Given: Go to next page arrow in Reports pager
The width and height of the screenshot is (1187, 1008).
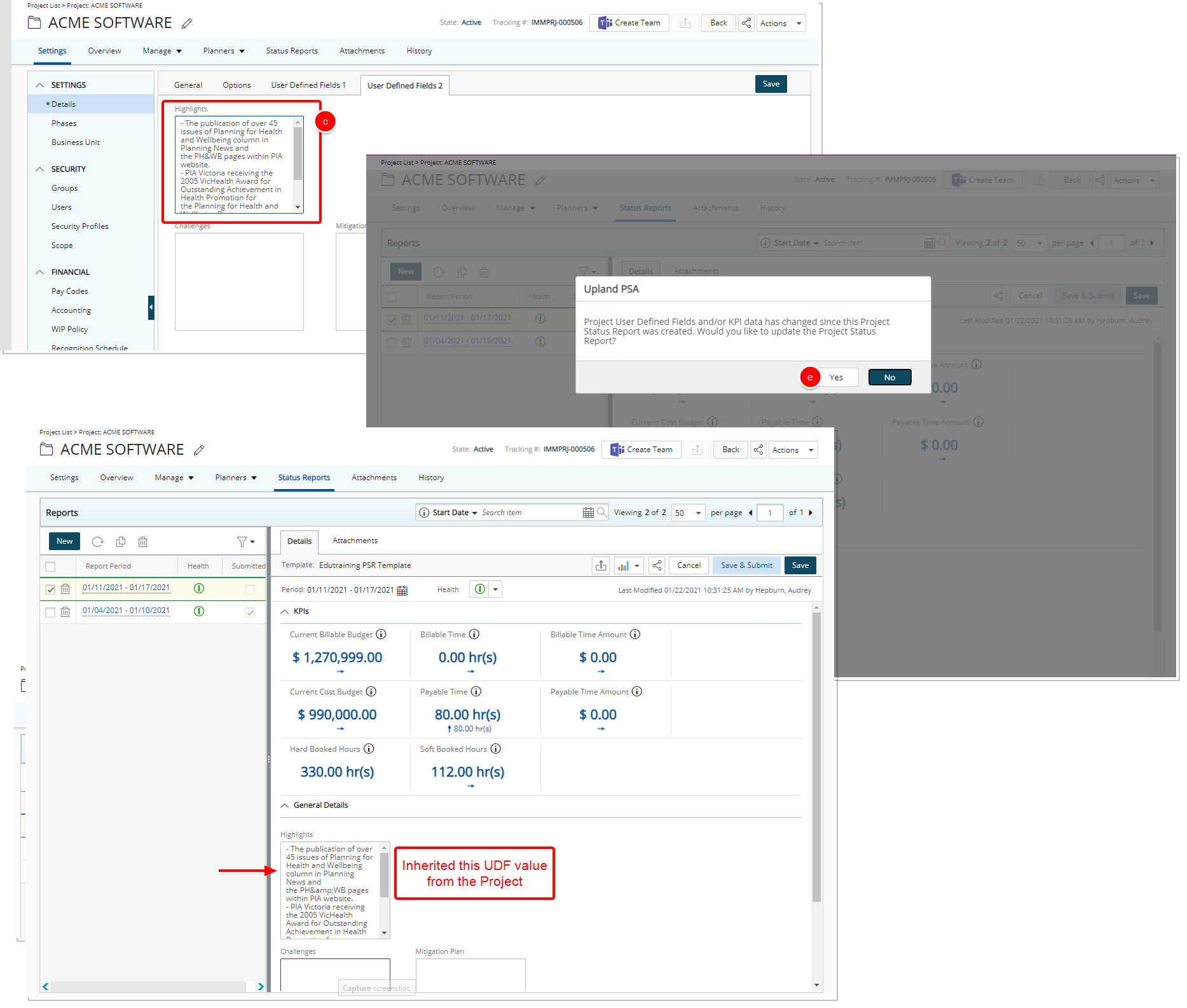Looking at the screenshot, I should [811, 513].
